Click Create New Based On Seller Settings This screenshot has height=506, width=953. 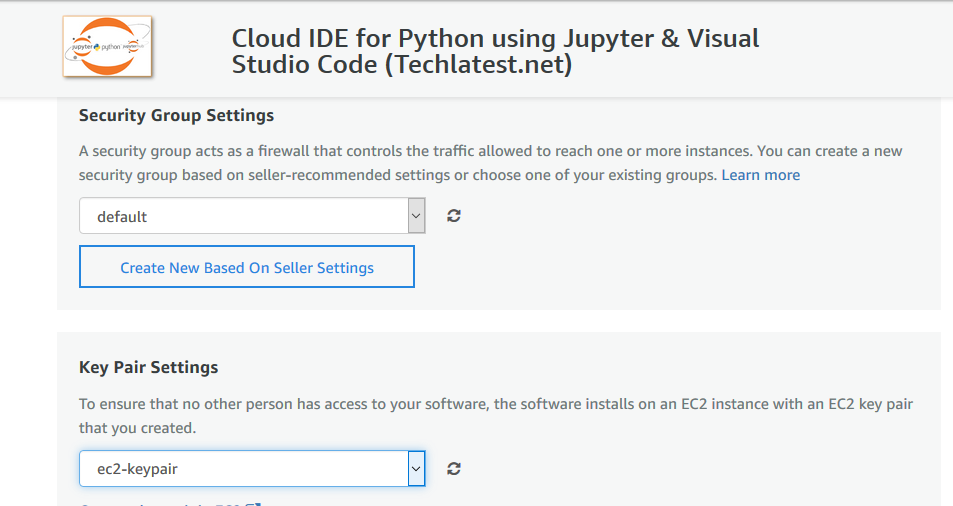247,267
